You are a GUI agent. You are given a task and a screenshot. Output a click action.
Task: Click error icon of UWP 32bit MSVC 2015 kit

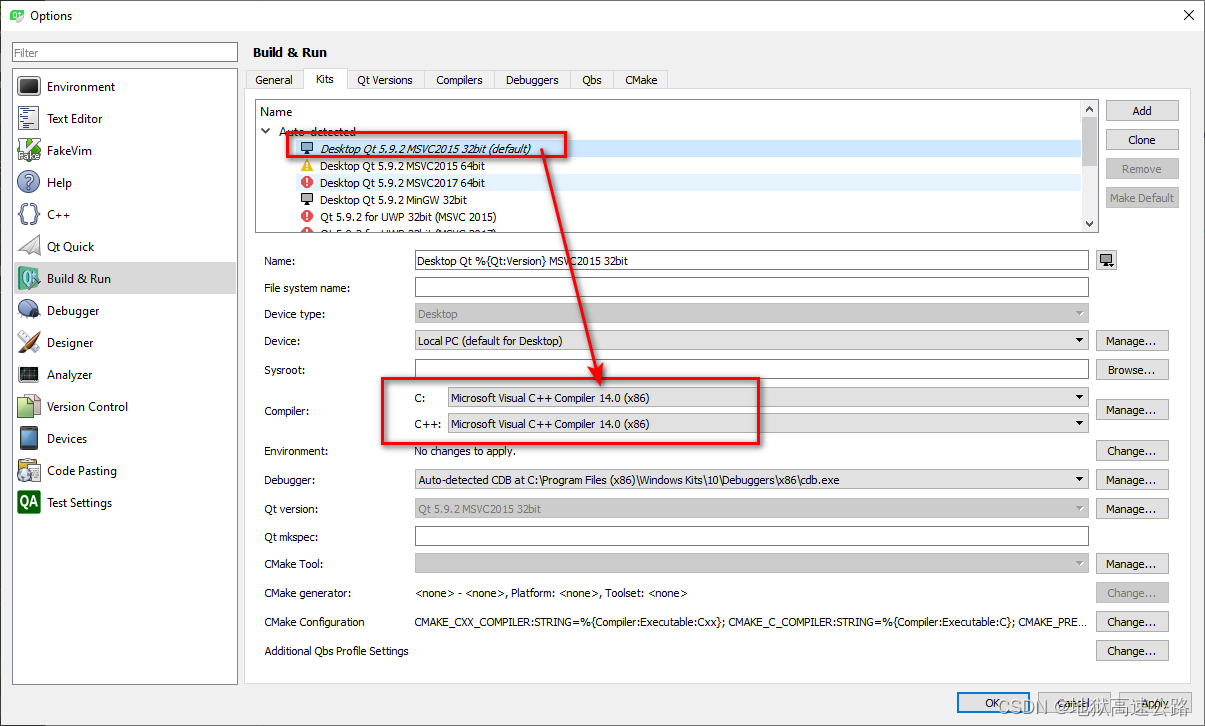coord(307,217)
